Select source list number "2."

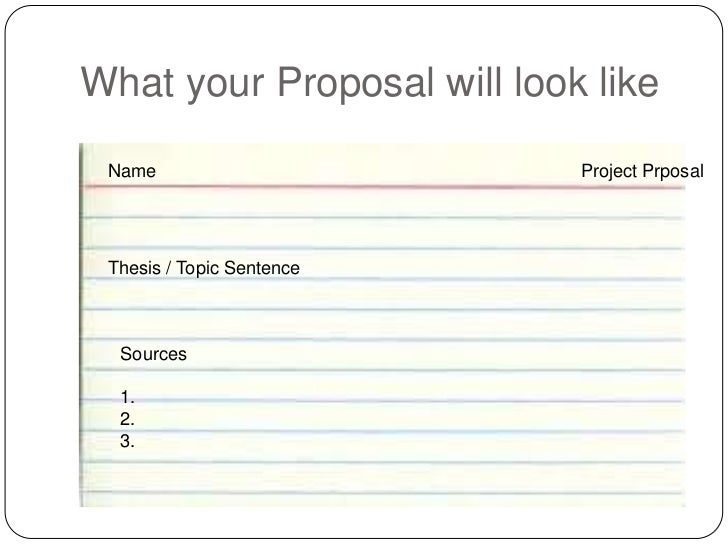(127, 419)
